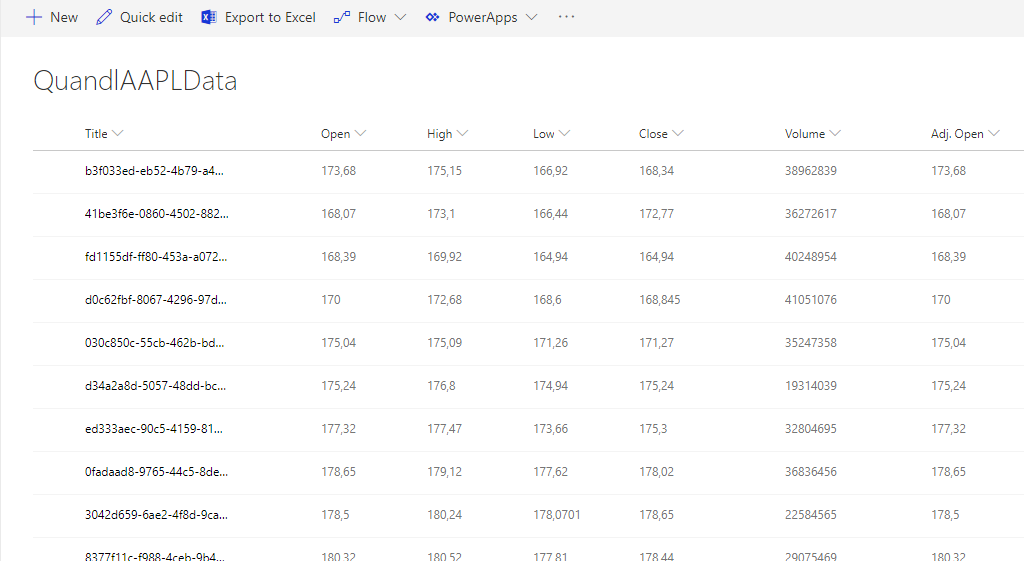
Task: Click the Flow icon in command bar
Action: coord(342,17)
